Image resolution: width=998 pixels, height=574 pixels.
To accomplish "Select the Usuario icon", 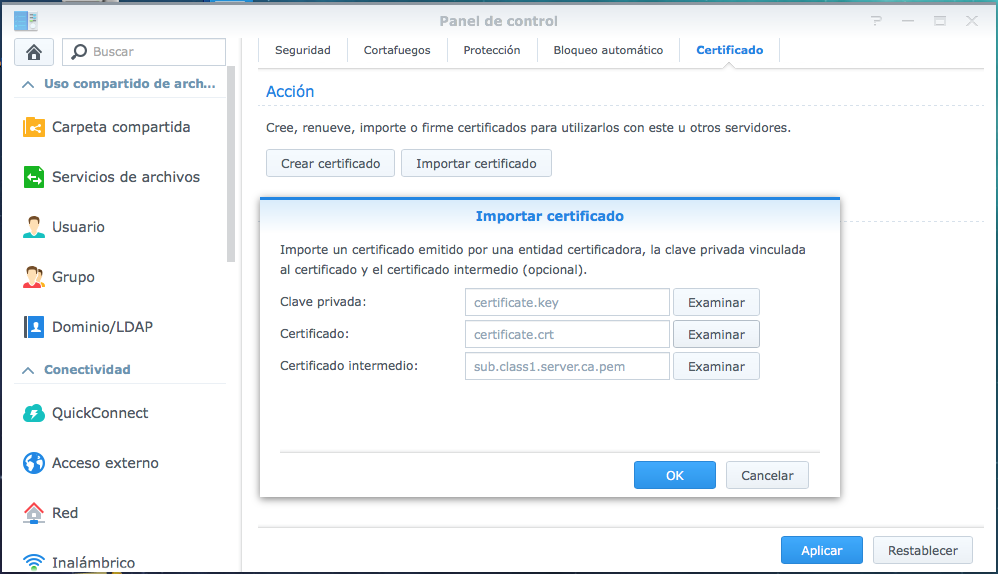I will (34, 227).
